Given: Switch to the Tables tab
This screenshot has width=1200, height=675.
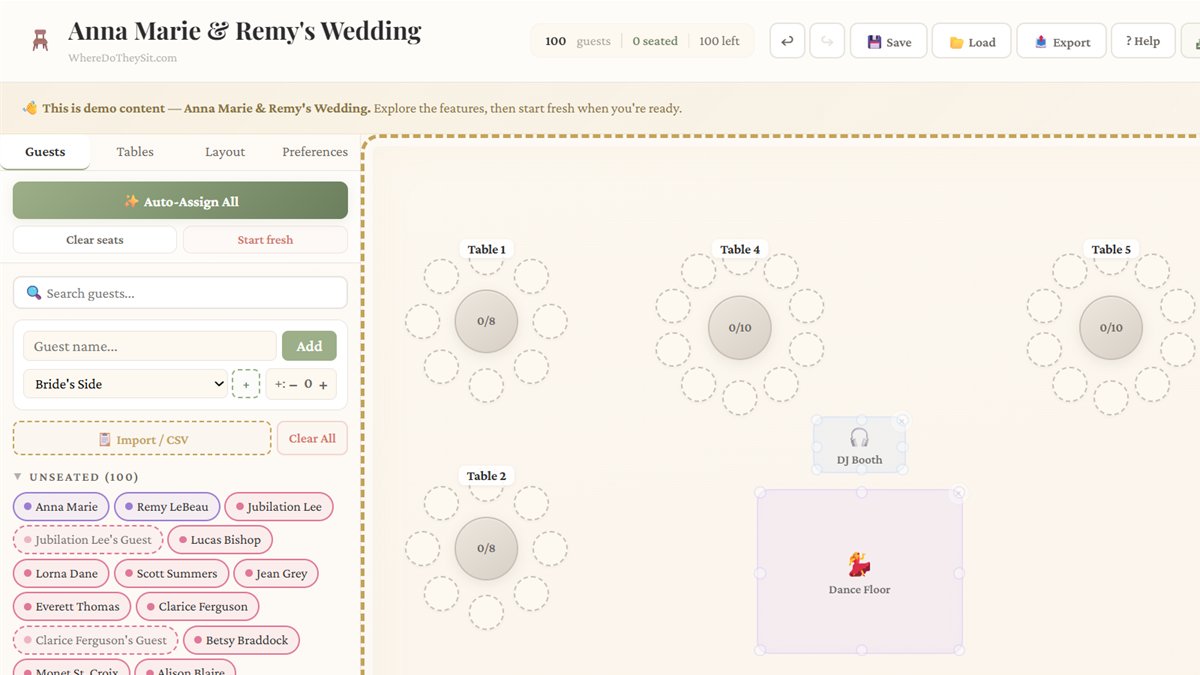Looking at the screenshot, I should tap(135, 152).
